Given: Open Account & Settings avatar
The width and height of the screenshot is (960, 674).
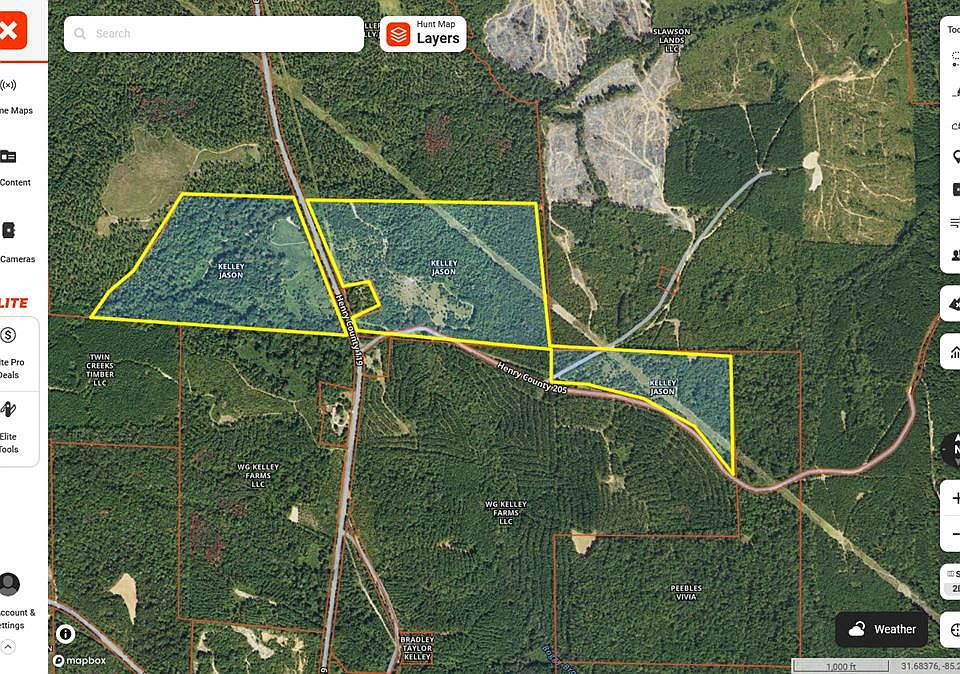Looking at the screenshot, I should 9,584.
